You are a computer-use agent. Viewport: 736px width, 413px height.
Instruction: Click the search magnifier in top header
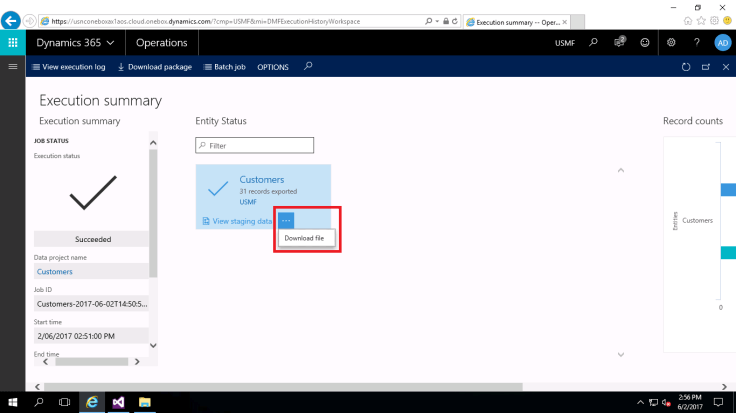pos(593,43)
